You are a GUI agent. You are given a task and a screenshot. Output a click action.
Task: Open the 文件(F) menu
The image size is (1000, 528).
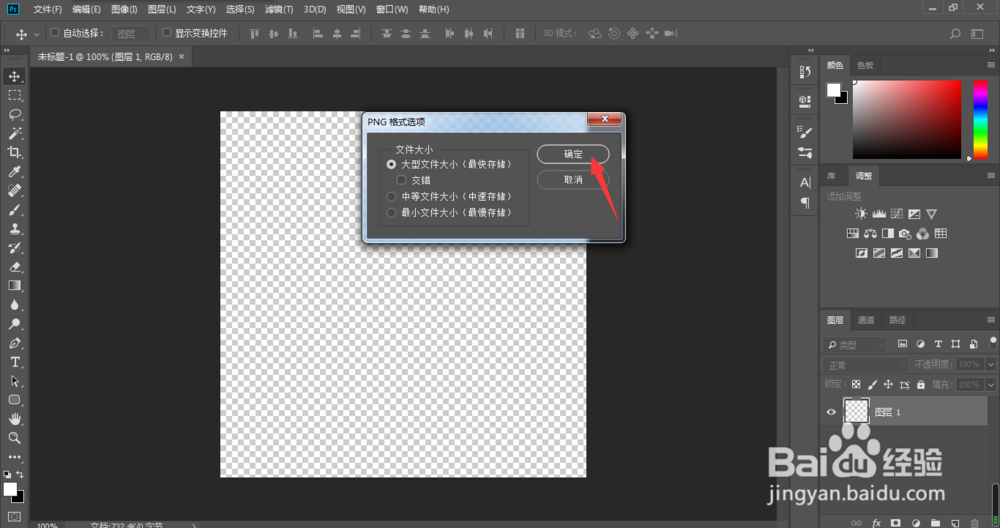point(47,10)
